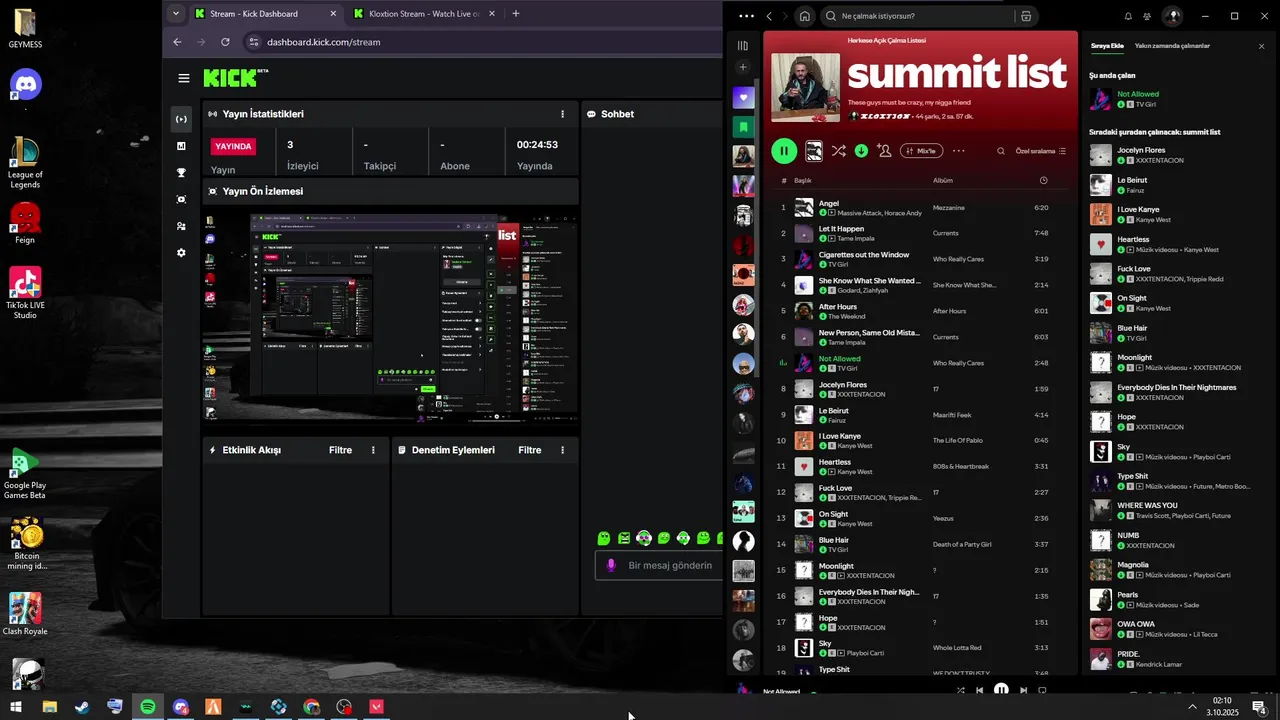Open the community users icon in Kick sidebar
The image size is (1280, 720).
(181, 226)
